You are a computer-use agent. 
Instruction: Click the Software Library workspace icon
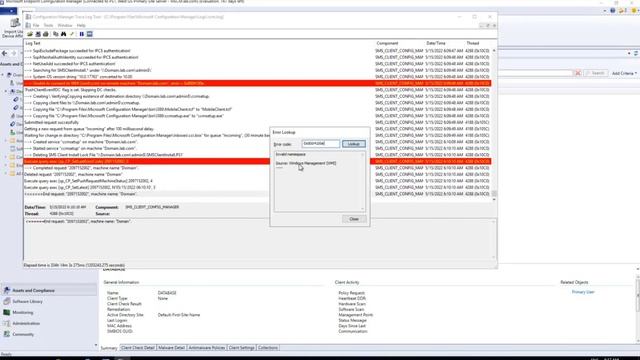click(x=7, y=301)
